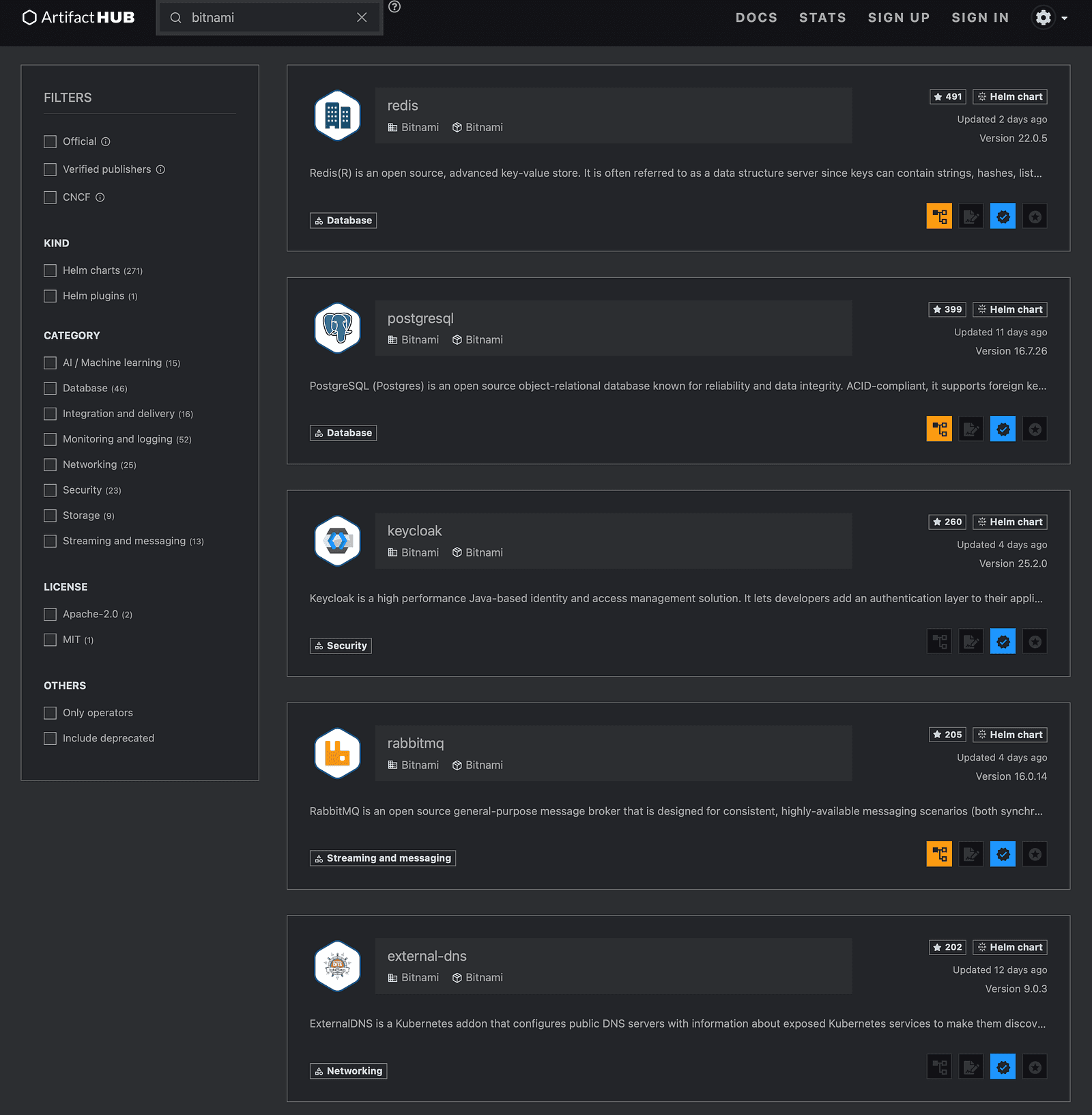Select Streaming and messaging category
Image resolution: width=1092 pixels, height=1115 pixels.
click(50, 541)
